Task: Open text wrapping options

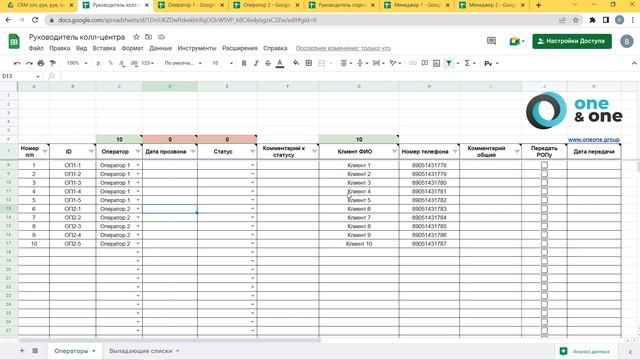Action: [x=378, y=63]
